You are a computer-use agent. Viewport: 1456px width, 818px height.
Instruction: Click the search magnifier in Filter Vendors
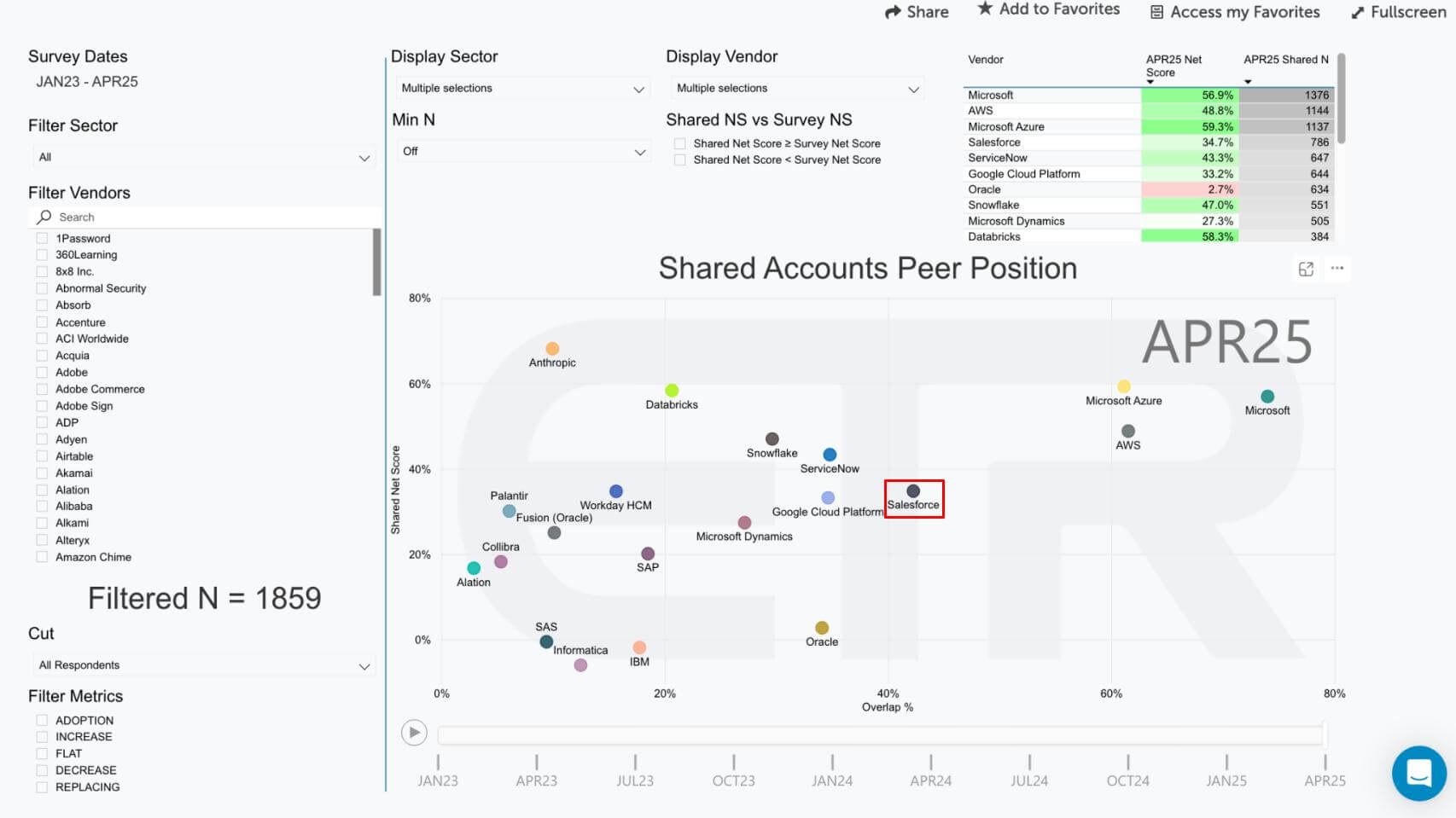(x=44, y=217)
